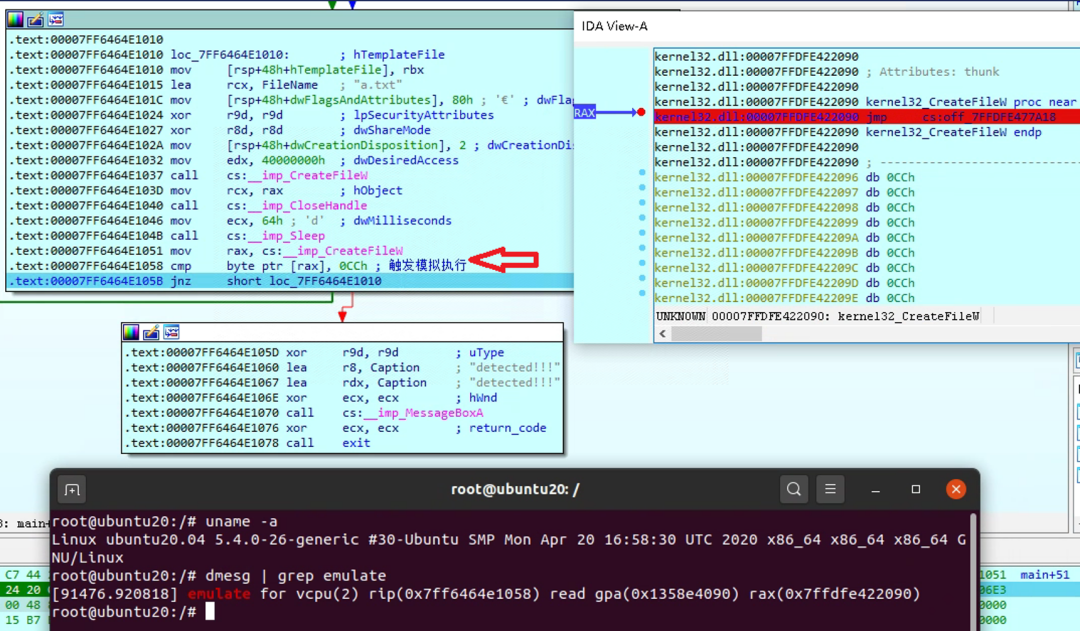This screenshot has width=1080, height=631.
Task: Select the highlighted jnz short loc_7FF6464E1010 line
Action: pos(290,281)
